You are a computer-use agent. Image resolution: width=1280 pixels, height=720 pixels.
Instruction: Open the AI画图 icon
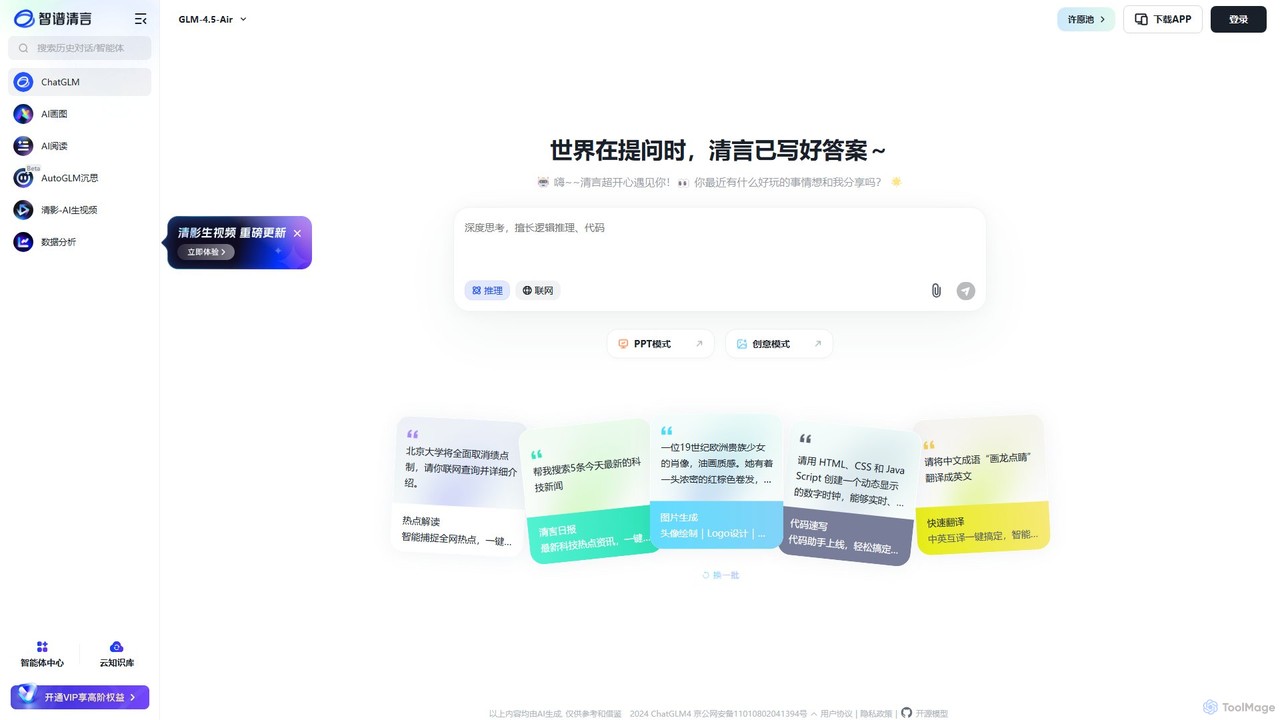click(x=23, y=114)
